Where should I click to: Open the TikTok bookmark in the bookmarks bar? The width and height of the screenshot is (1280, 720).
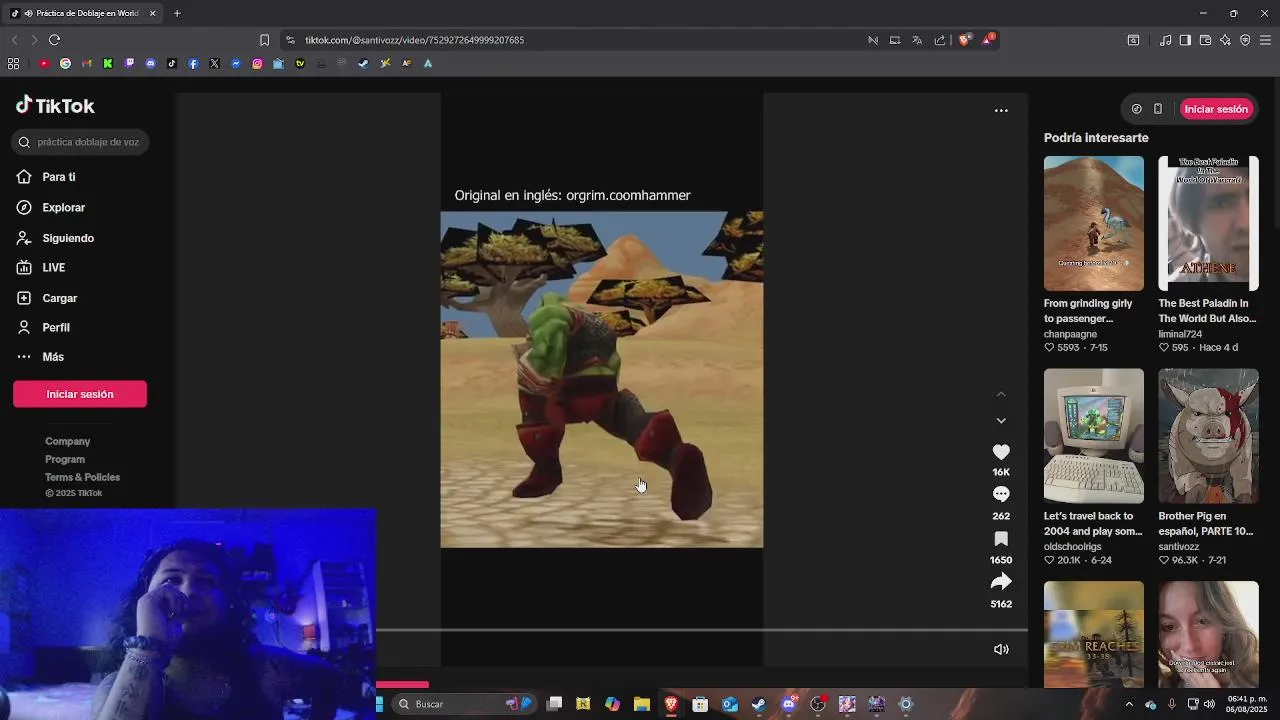coord(172,63)
